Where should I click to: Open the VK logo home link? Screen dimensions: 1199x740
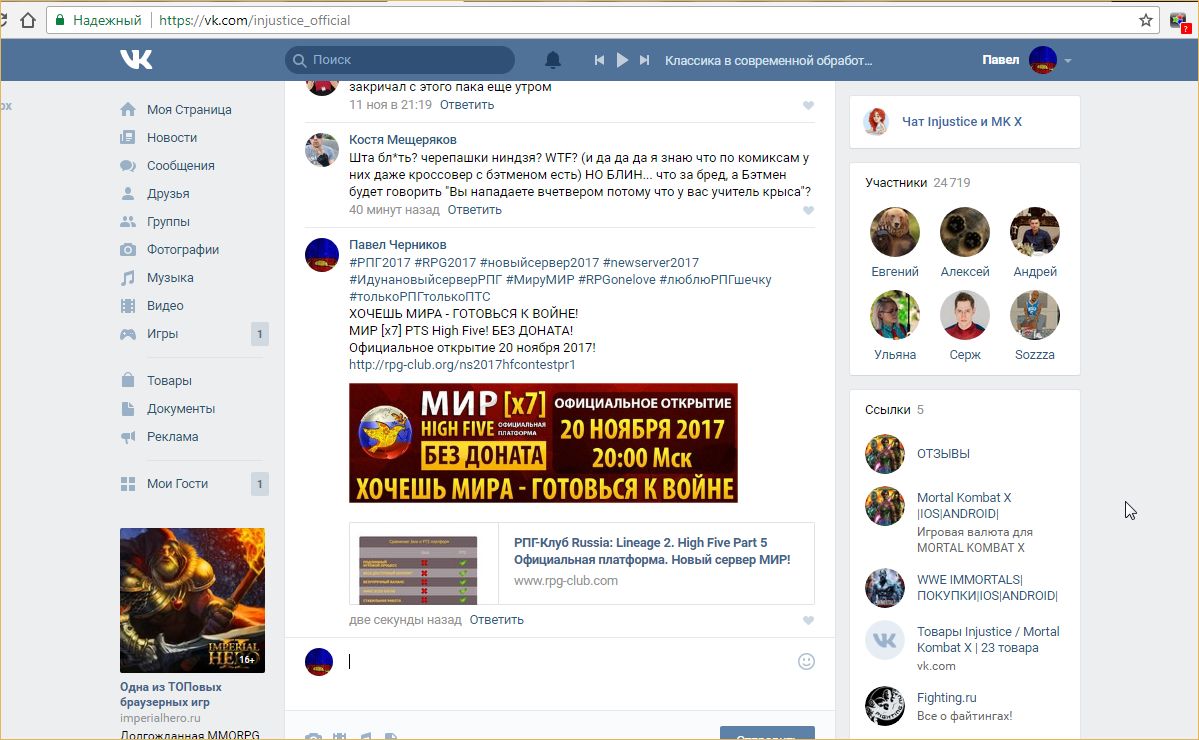[136, 60]
